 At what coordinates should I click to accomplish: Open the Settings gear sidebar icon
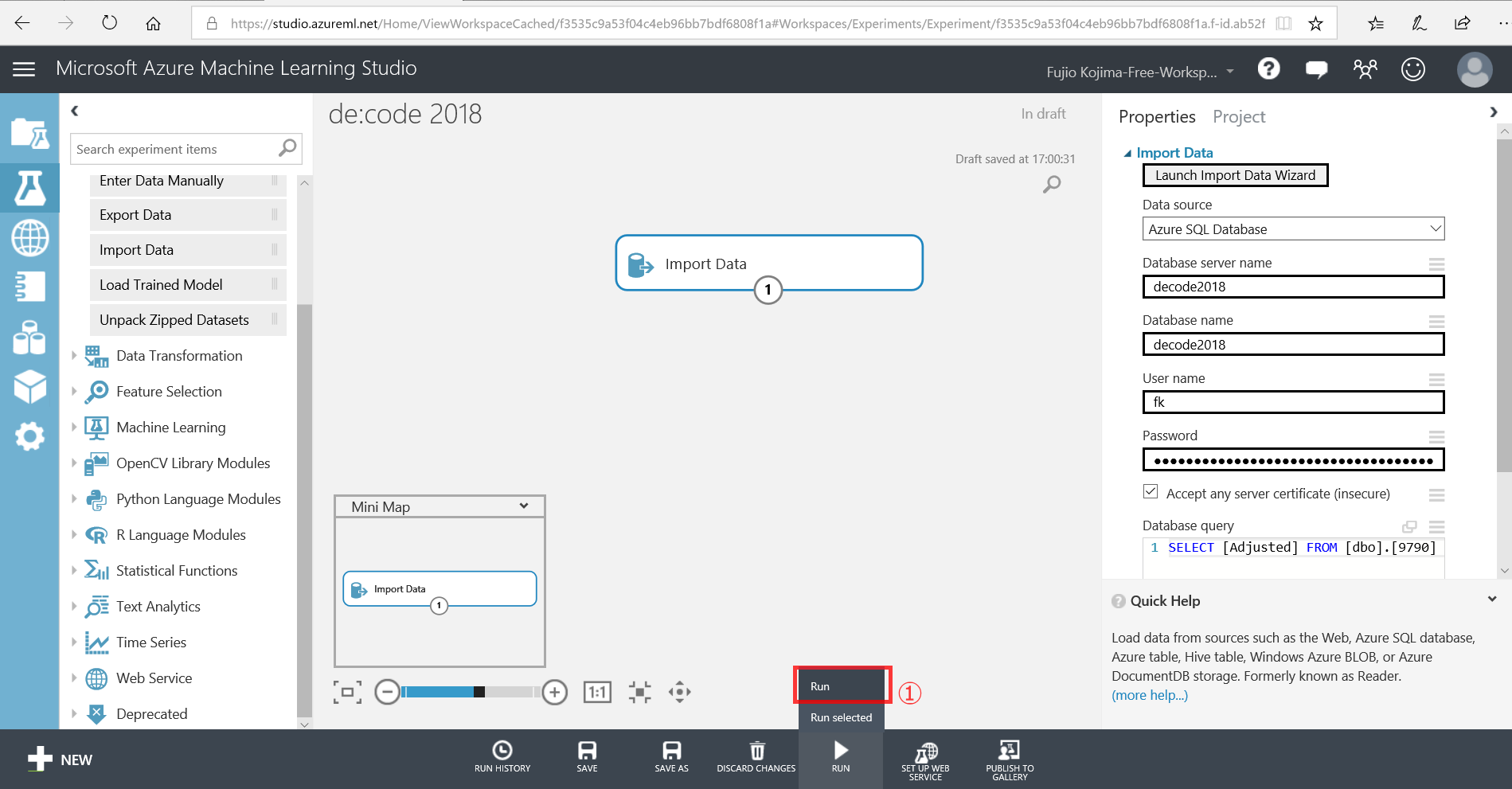[x=29, y=436]
